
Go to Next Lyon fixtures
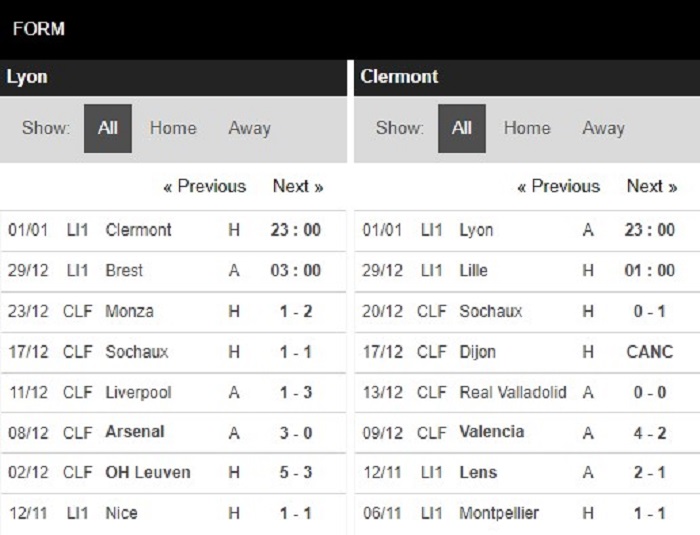(x=298, y=186)
